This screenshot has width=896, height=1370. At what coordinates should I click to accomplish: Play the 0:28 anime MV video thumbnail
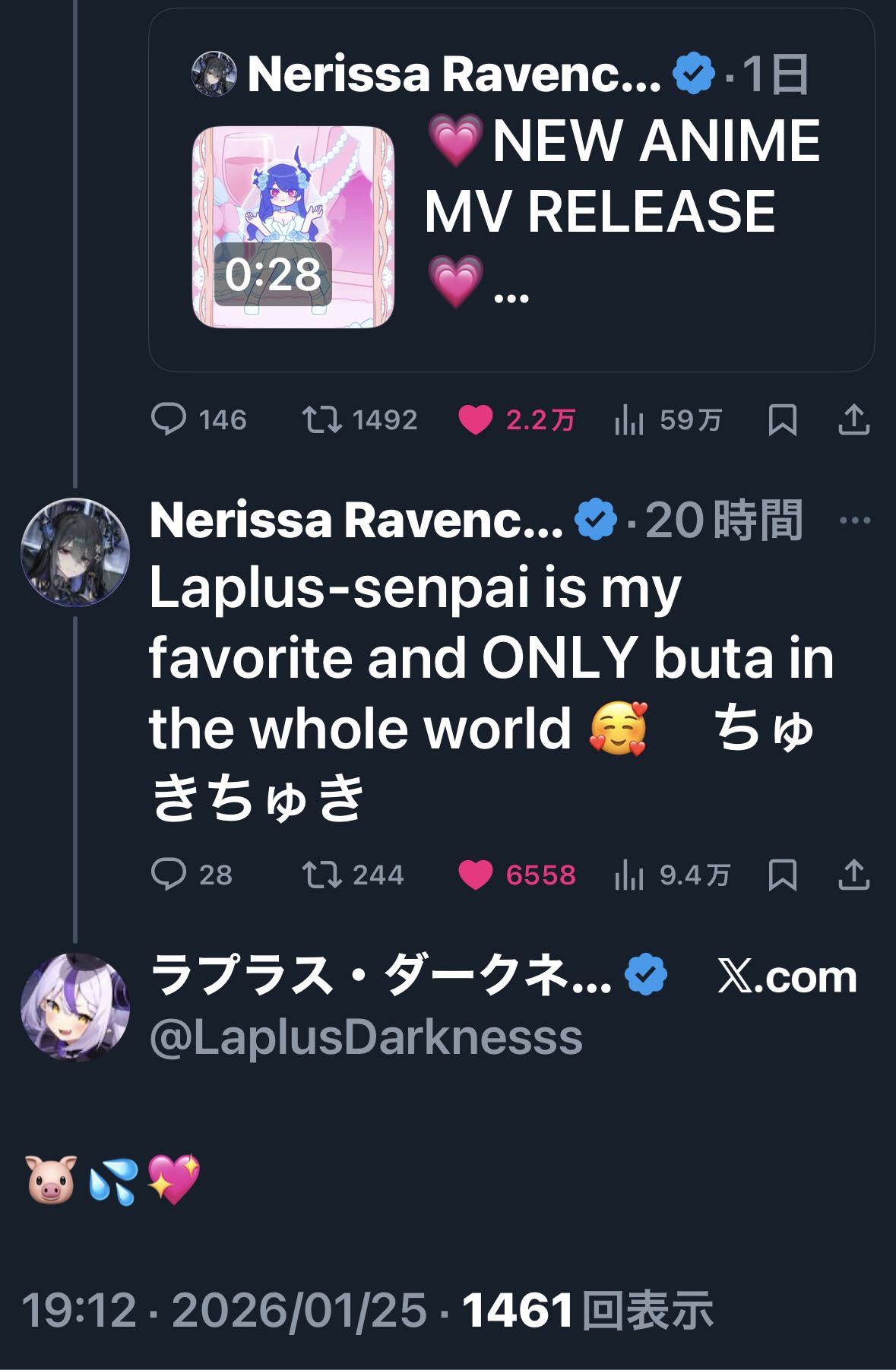pyautogui.click(x=293, y=227)
